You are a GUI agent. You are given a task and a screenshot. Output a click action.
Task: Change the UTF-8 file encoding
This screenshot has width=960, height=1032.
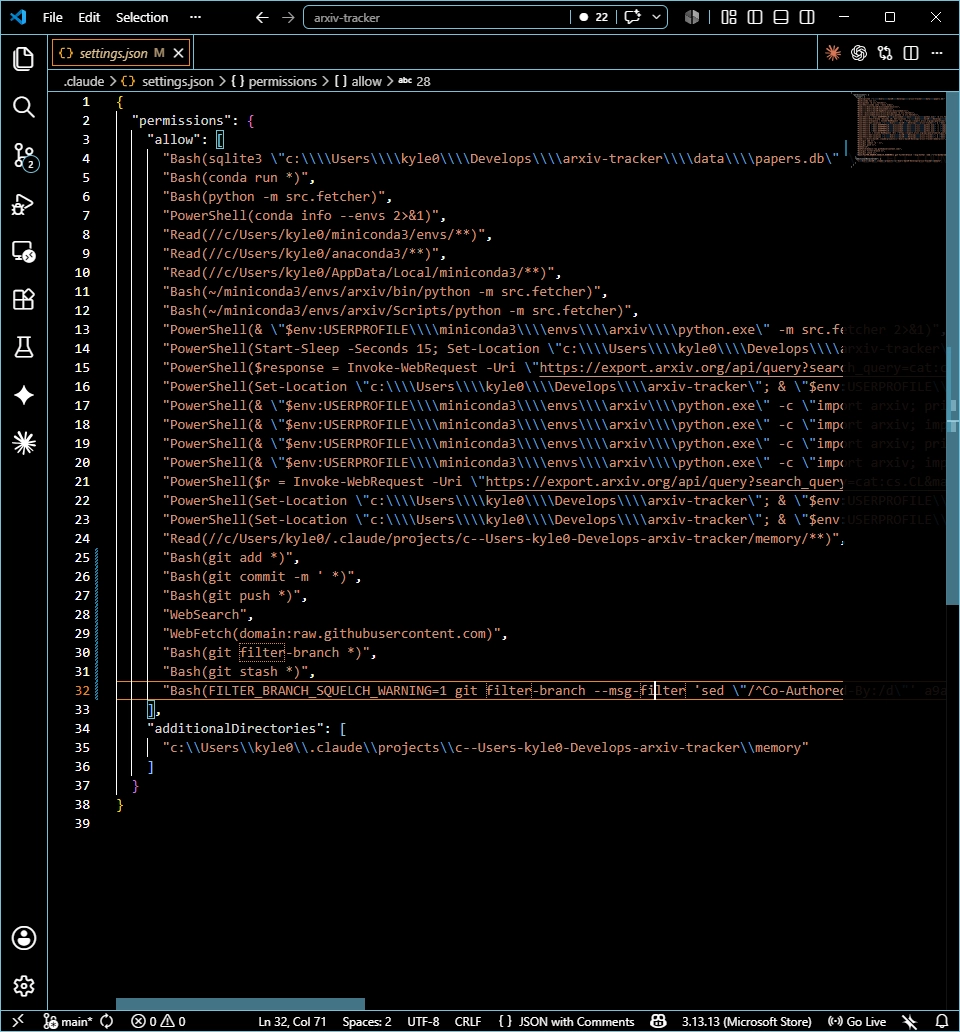tap(423, 1021)
